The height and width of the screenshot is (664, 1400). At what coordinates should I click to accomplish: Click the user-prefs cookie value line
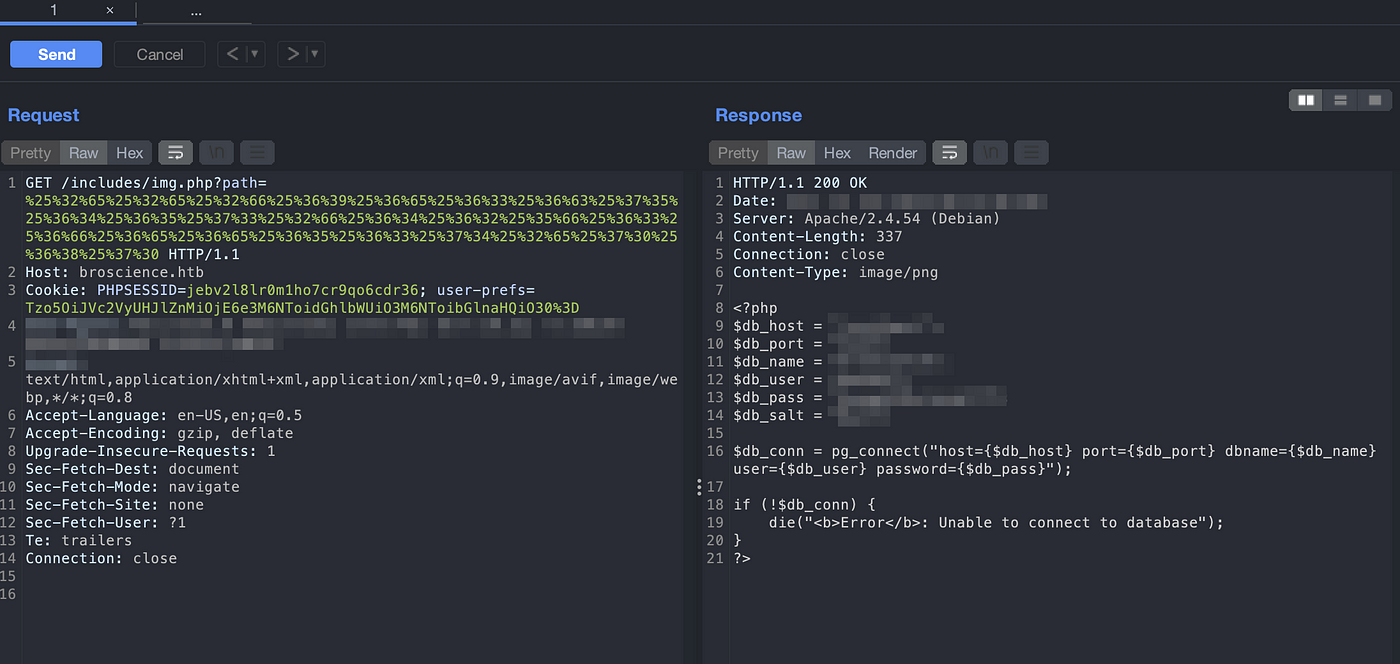click(x=302, y=308)
